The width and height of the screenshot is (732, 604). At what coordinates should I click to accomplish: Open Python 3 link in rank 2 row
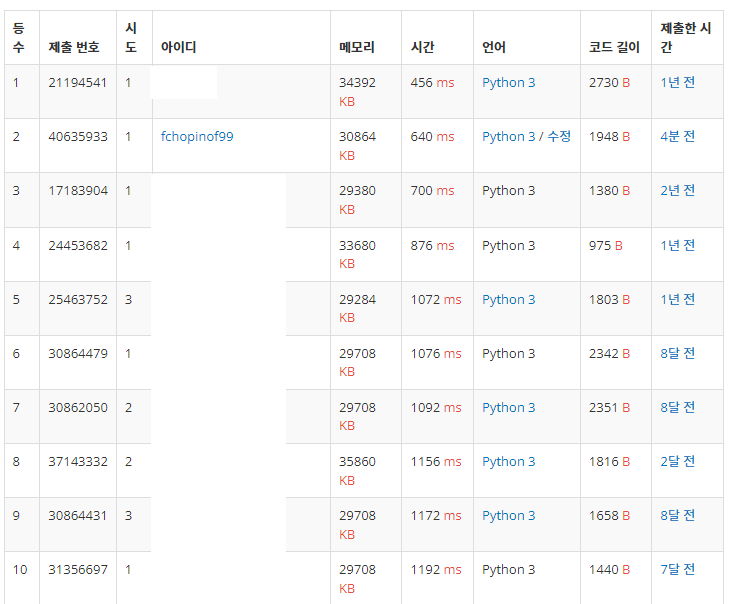pyautogui.click(x=508, y=136)
